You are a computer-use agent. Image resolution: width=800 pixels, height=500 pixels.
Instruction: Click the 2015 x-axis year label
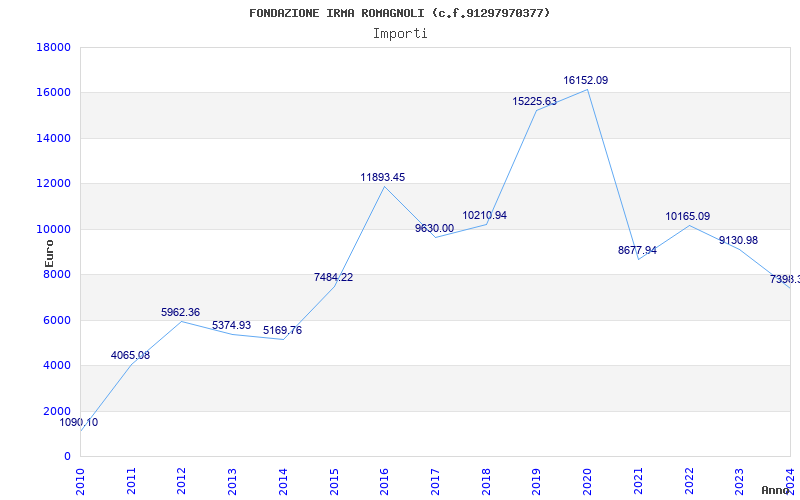coord(334,481)
